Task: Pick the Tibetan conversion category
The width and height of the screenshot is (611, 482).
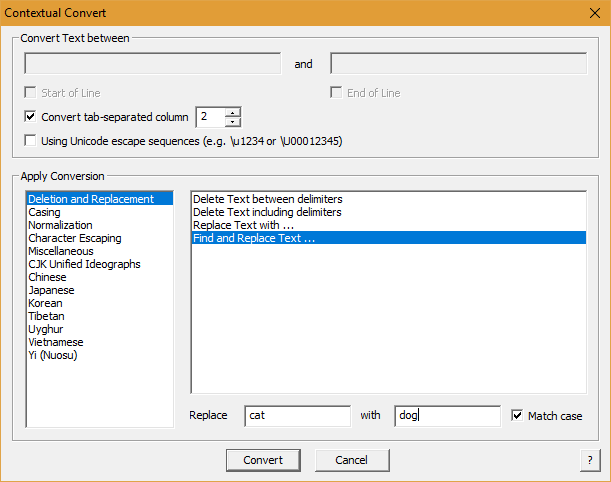Action: point(100,316)
